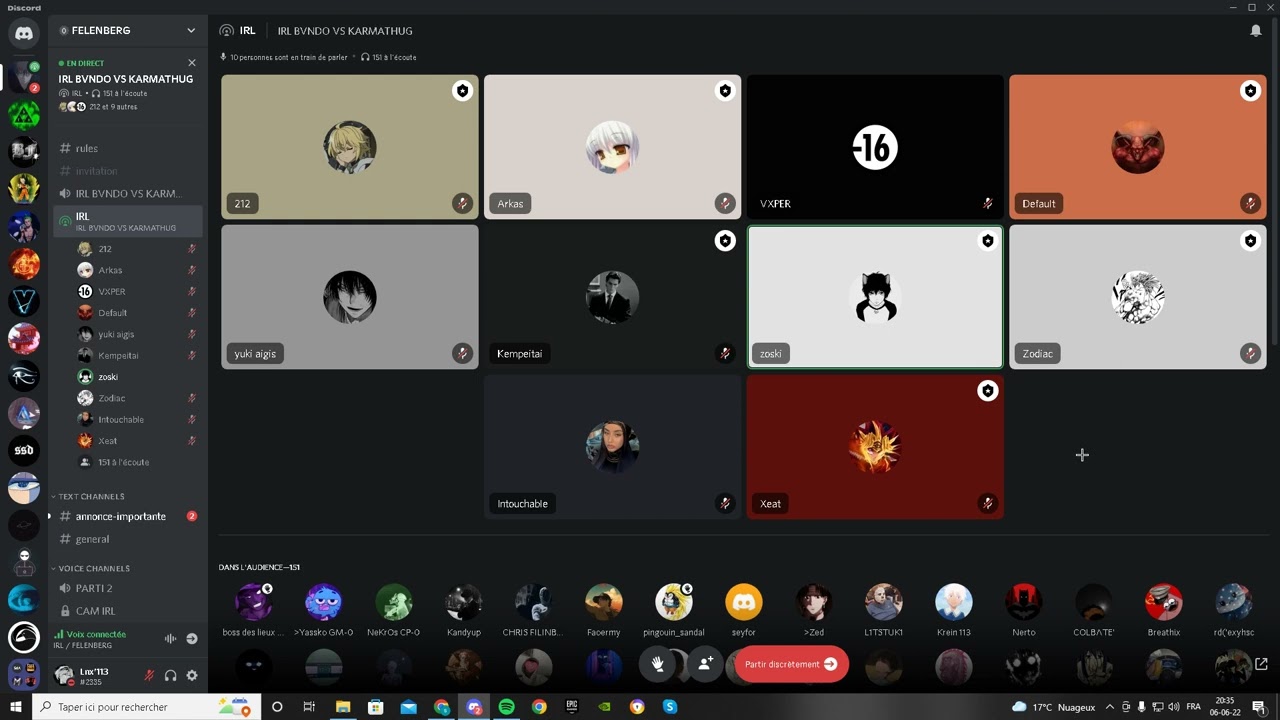Open the annonce-importante channel
Screen dimensions: 1280x720
coord(128,516)
